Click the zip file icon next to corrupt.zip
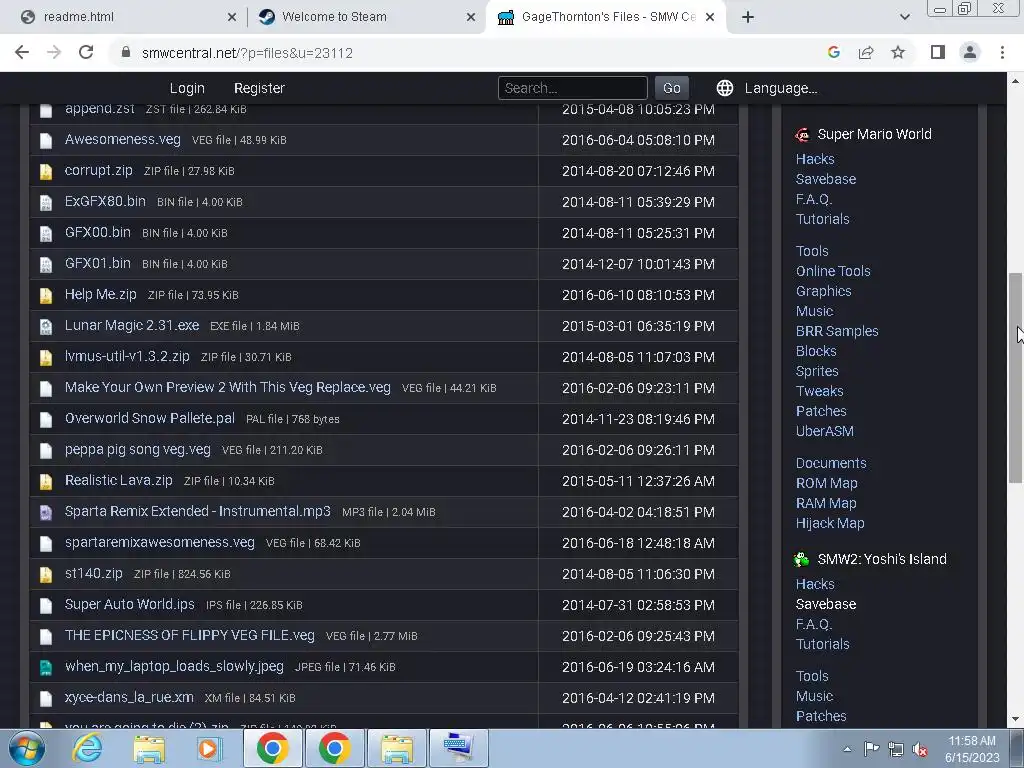 (x=46, y=172)
